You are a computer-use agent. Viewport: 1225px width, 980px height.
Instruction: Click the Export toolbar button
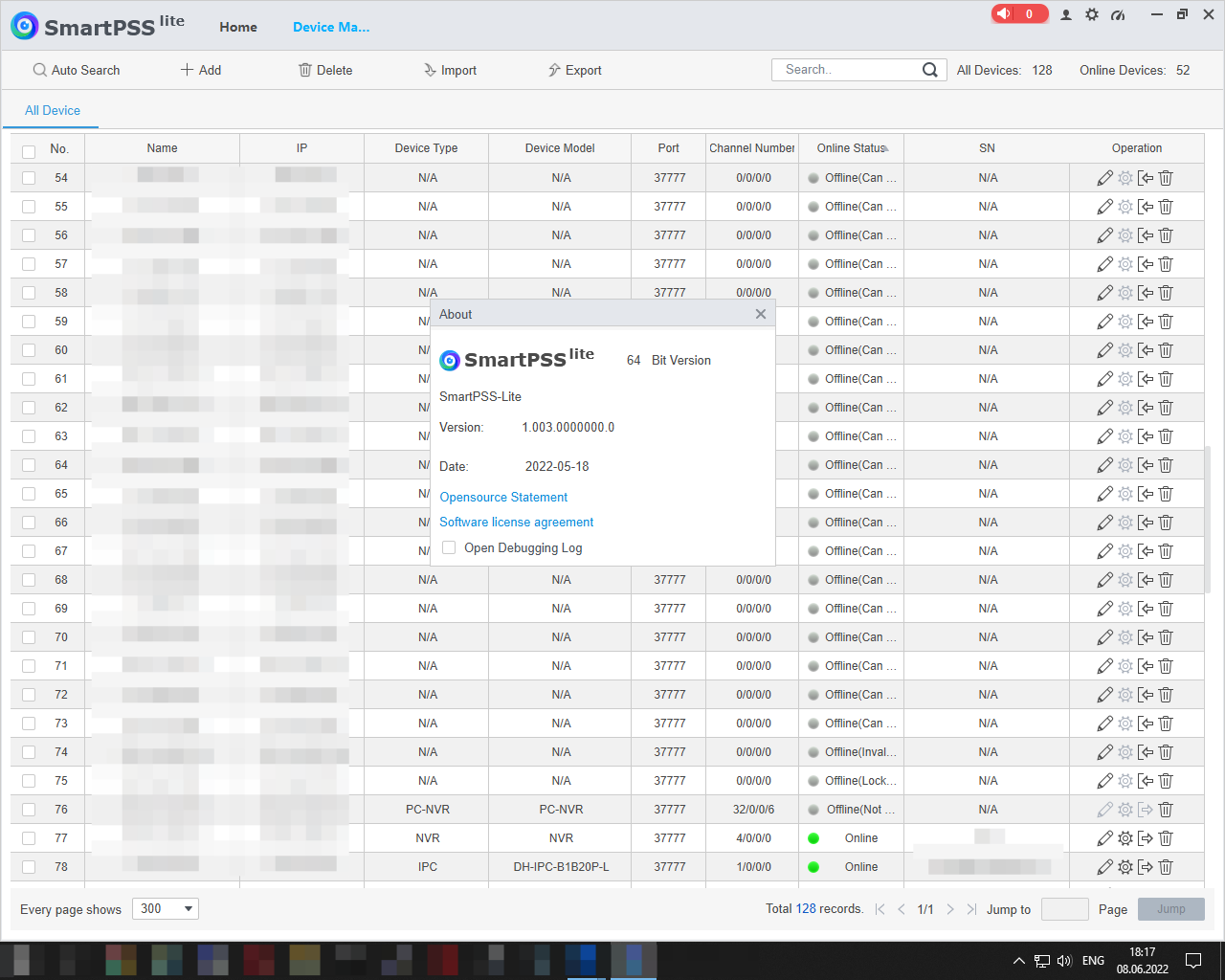[574, 70]
